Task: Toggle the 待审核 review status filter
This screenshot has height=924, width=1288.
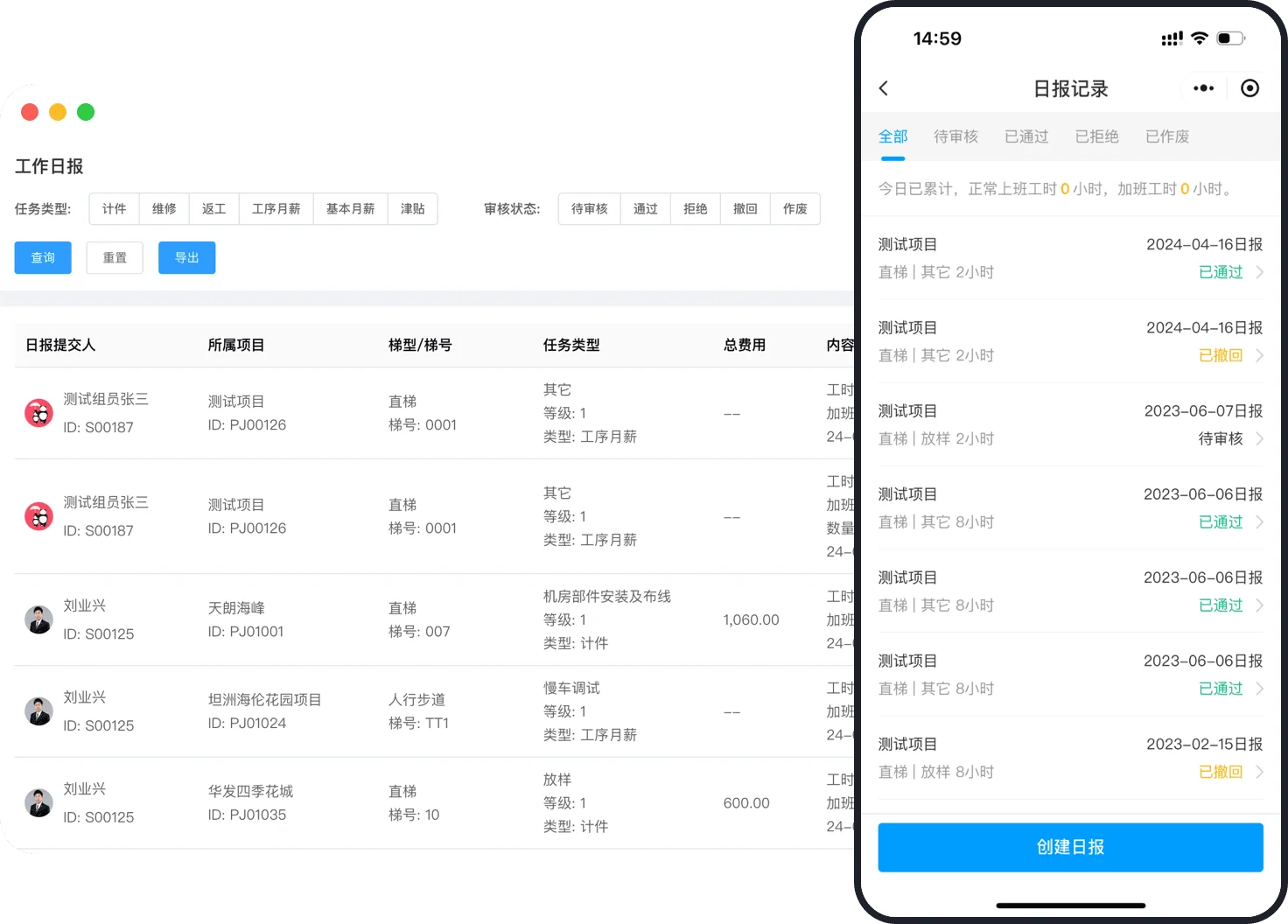Action: (x=588, y=208)
